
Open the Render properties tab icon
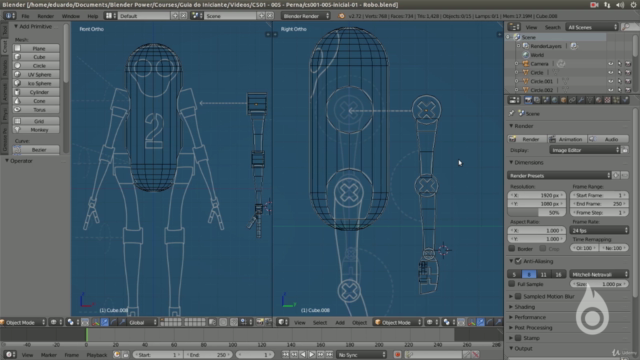[528, 100]
